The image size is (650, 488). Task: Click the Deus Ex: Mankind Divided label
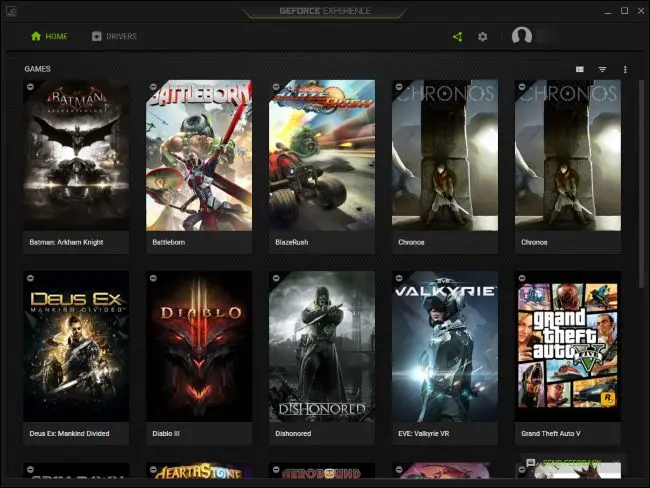pyautogui.click(x=69, y=434)
